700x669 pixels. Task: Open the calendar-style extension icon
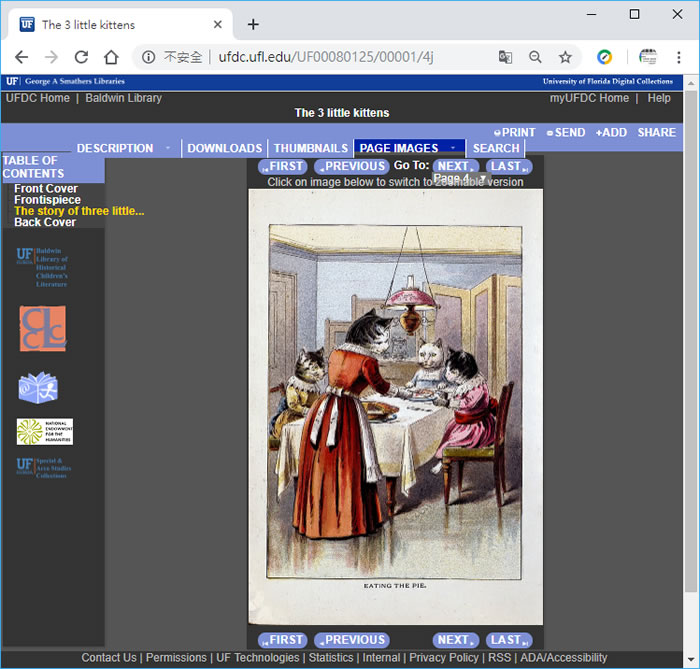point(647,57)
